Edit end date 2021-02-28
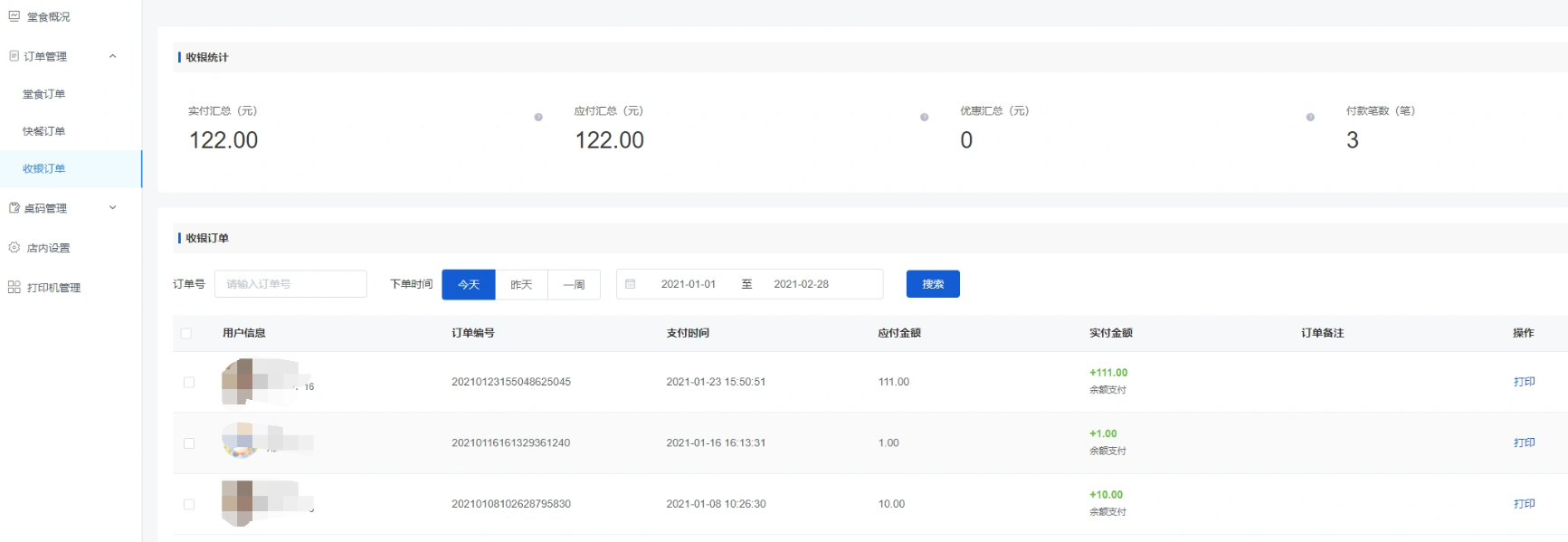 (801, 284)
